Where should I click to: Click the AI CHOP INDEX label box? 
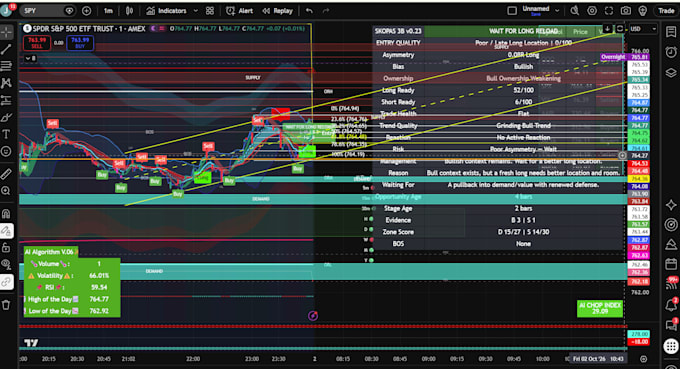point(600,308)
